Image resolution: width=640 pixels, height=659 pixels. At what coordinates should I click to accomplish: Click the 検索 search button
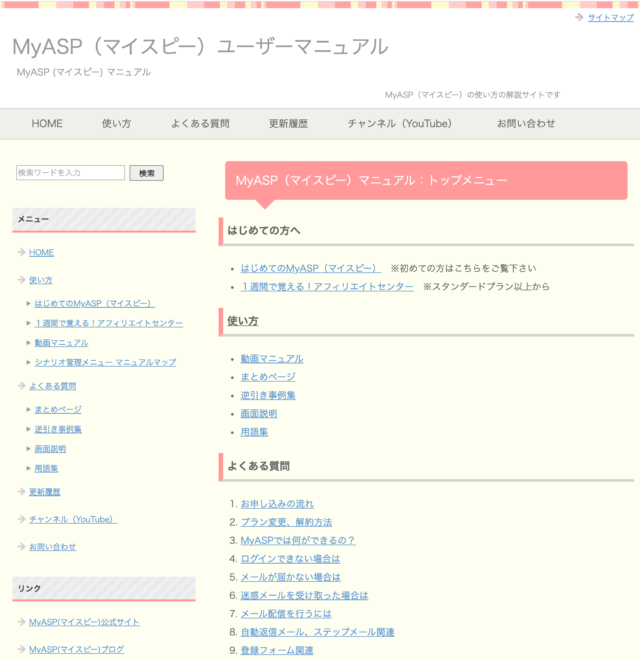[x=147, y=173]
